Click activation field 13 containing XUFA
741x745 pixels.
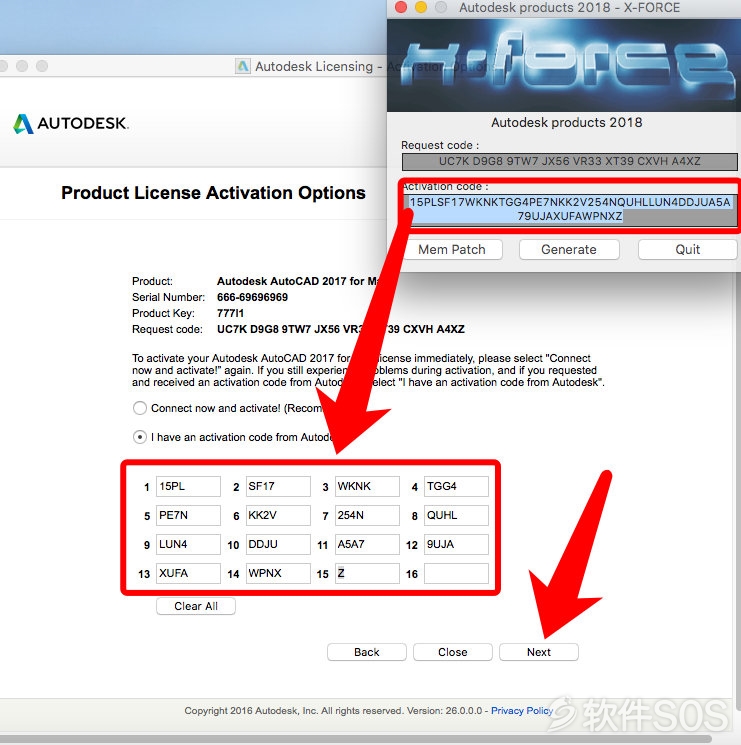[188, 573]
